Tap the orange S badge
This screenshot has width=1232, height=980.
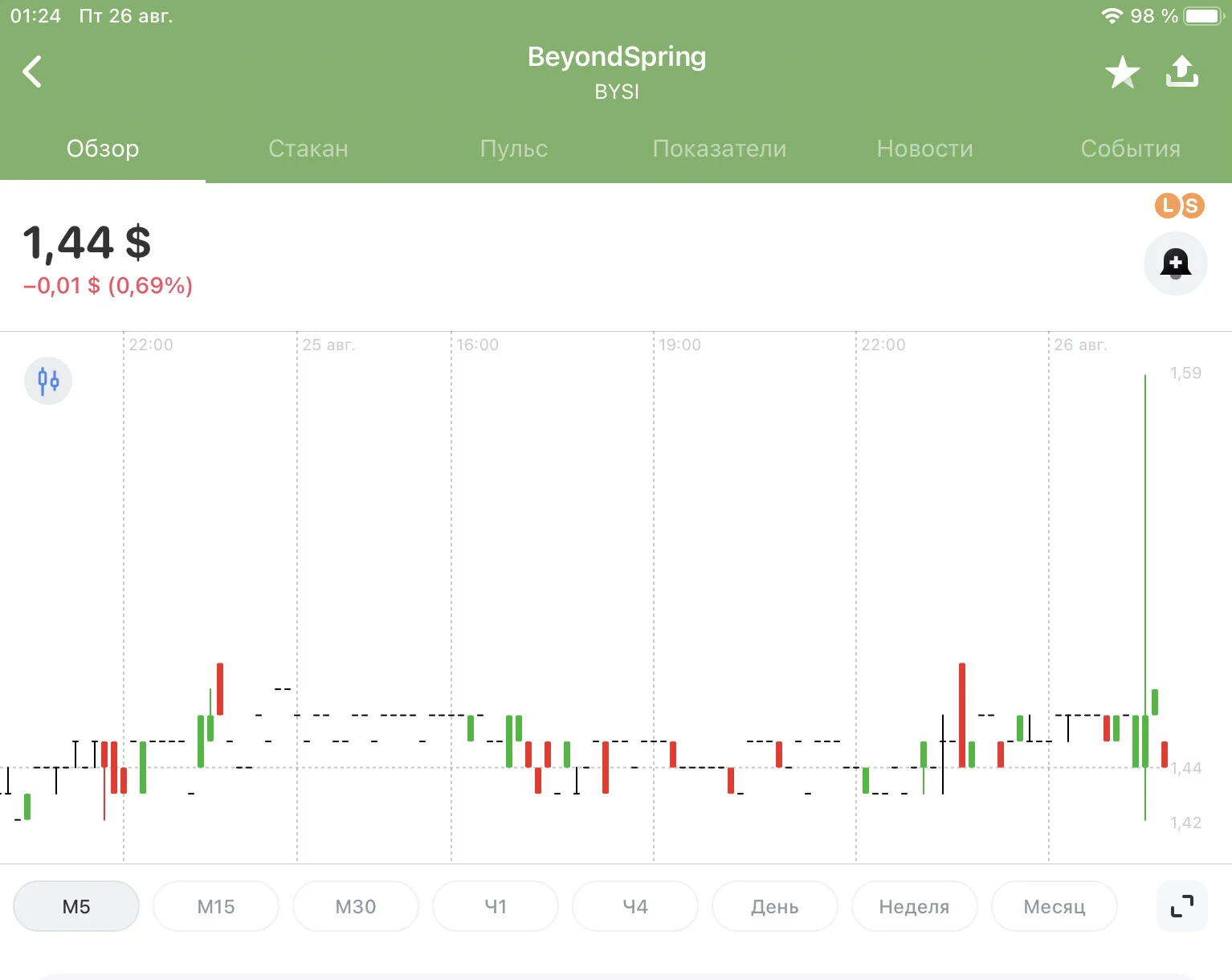[1192, 206]
